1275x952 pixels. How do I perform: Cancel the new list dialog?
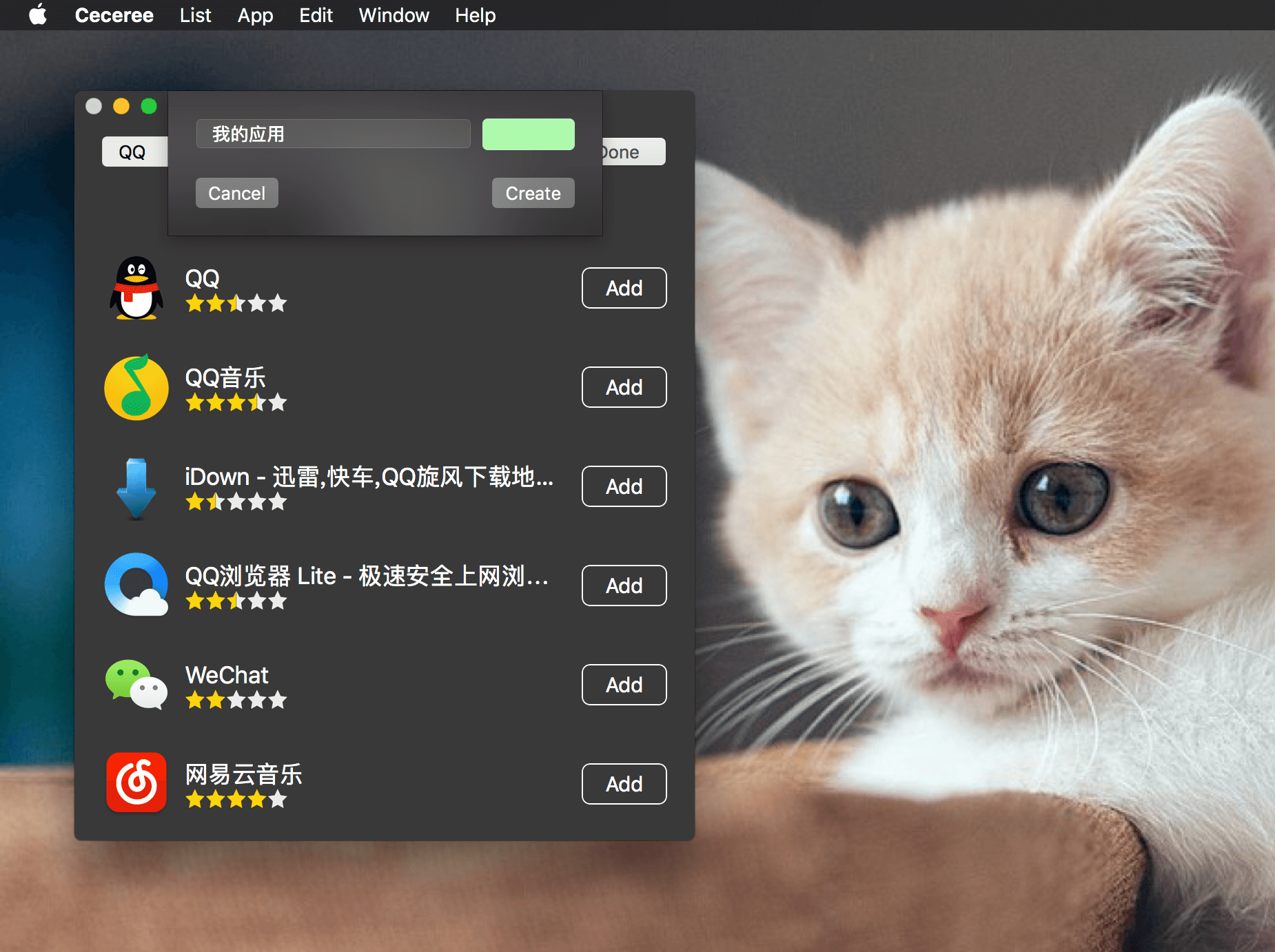point(237,193)
